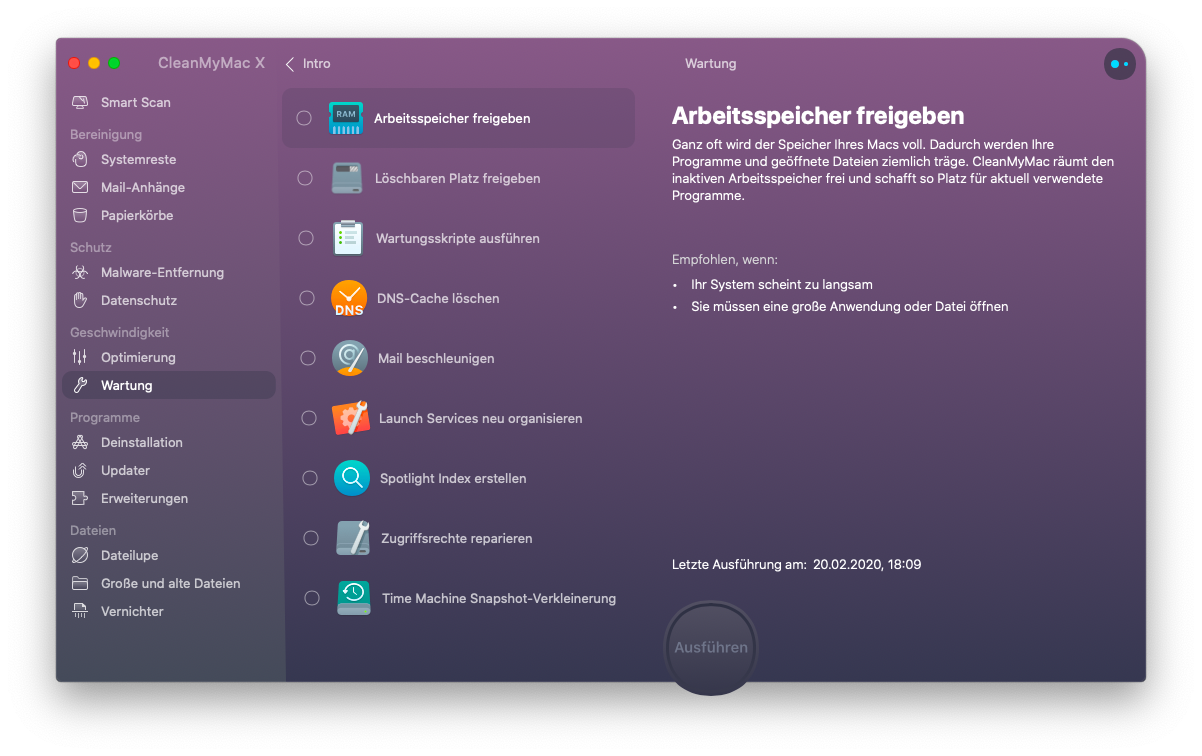Click the Mail beschleunigen stamp icon
Screen dimensions: 1202x756
pos(350,358)
